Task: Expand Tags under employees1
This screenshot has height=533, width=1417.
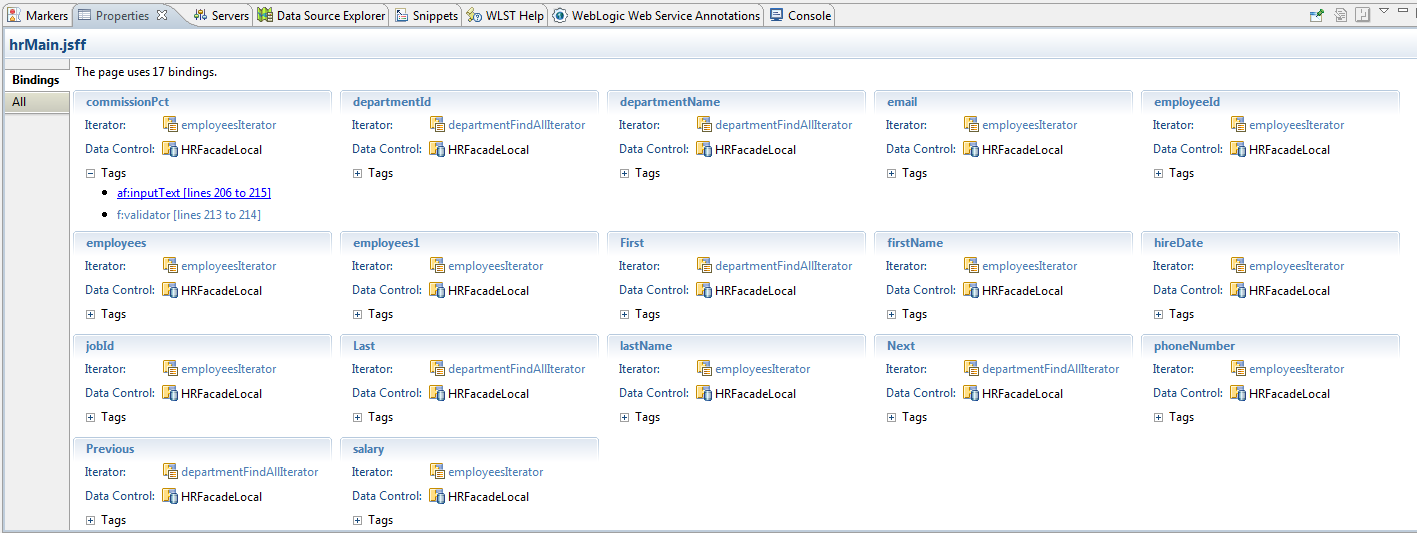Action: click(x=358, y=314)
